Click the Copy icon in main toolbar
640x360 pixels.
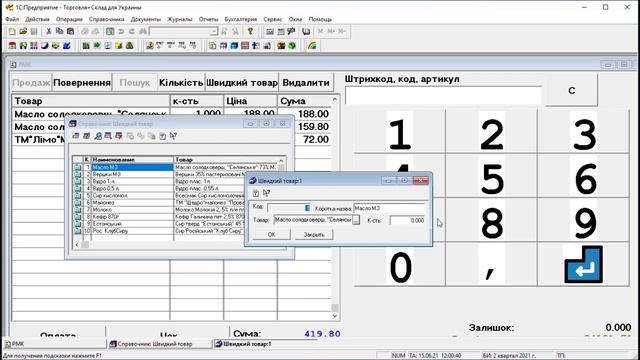[60, 31]
